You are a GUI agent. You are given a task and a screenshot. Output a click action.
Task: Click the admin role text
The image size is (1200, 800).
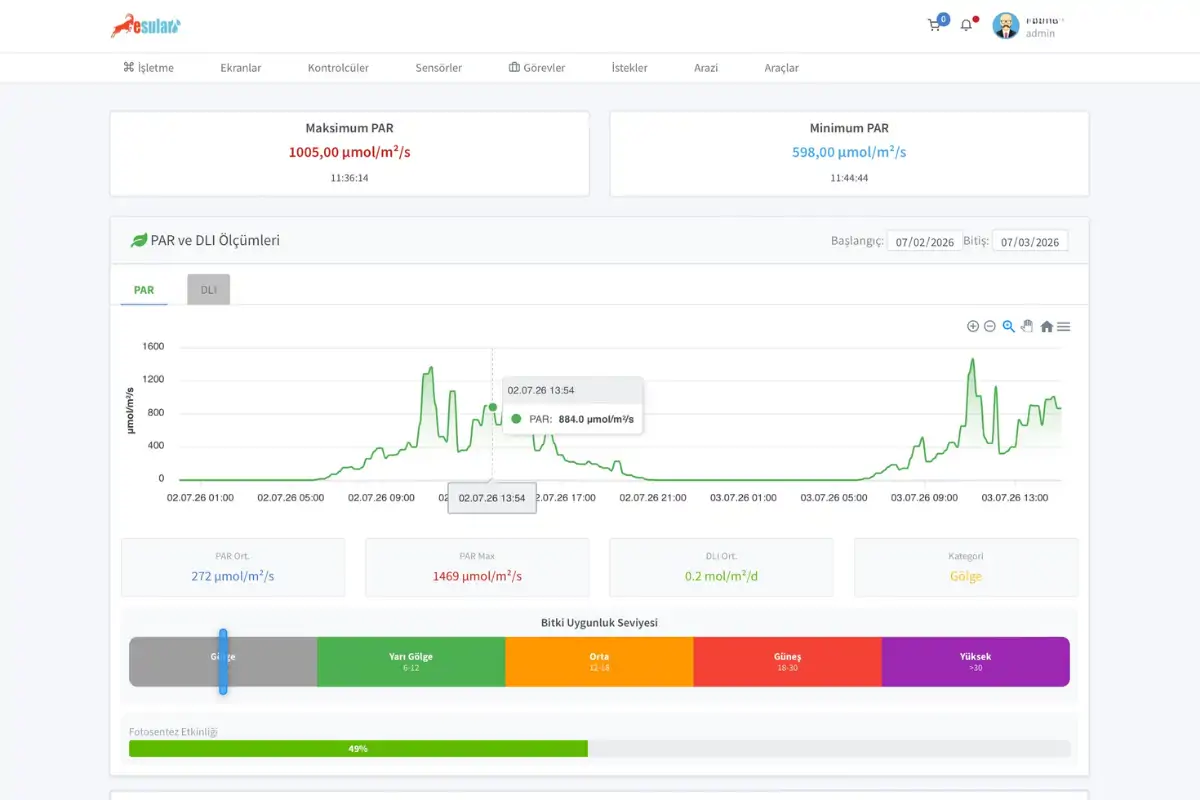pos(1040,33)
